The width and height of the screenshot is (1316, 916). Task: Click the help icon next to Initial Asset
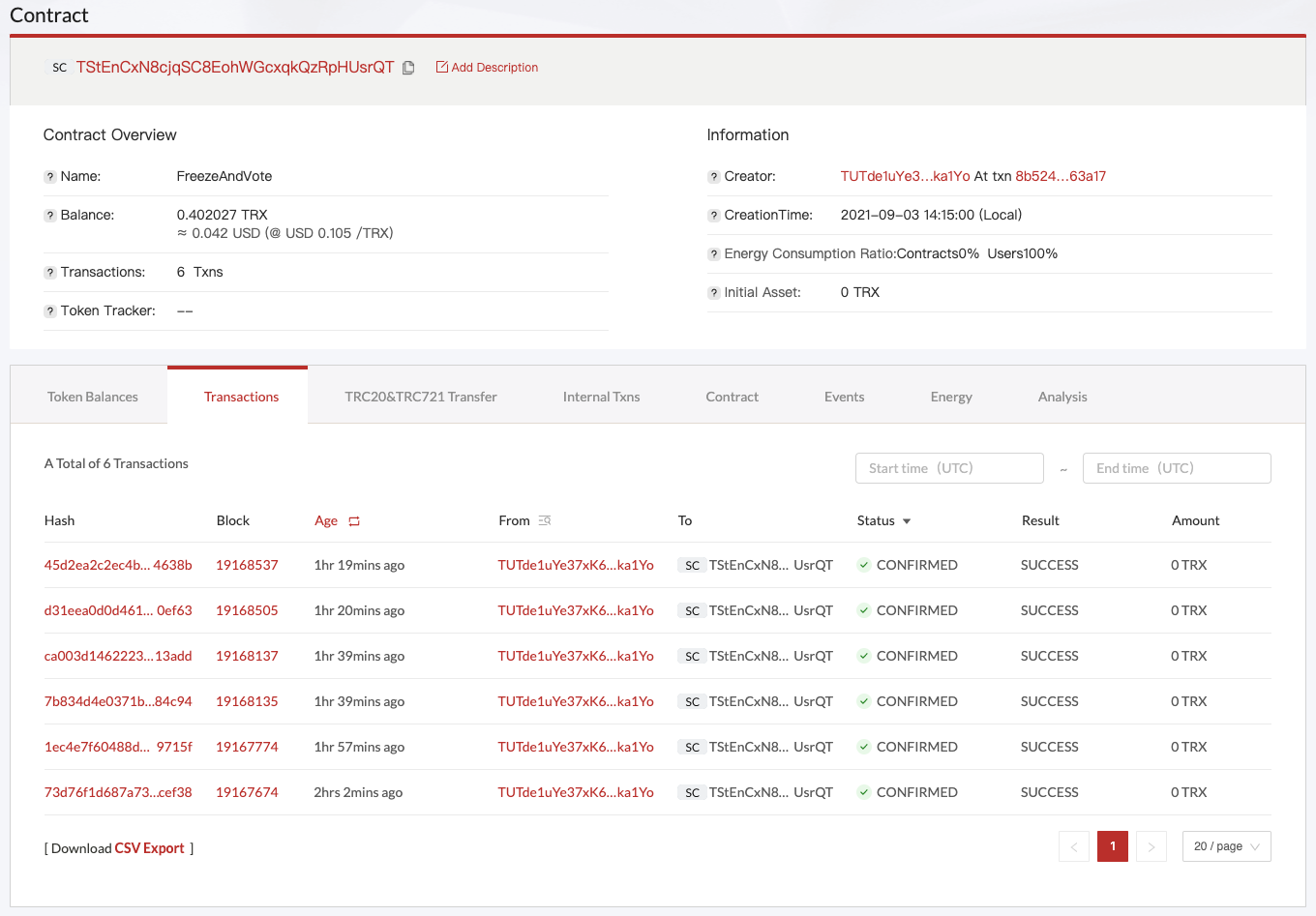pyautogui.click(x=713, y=292)
